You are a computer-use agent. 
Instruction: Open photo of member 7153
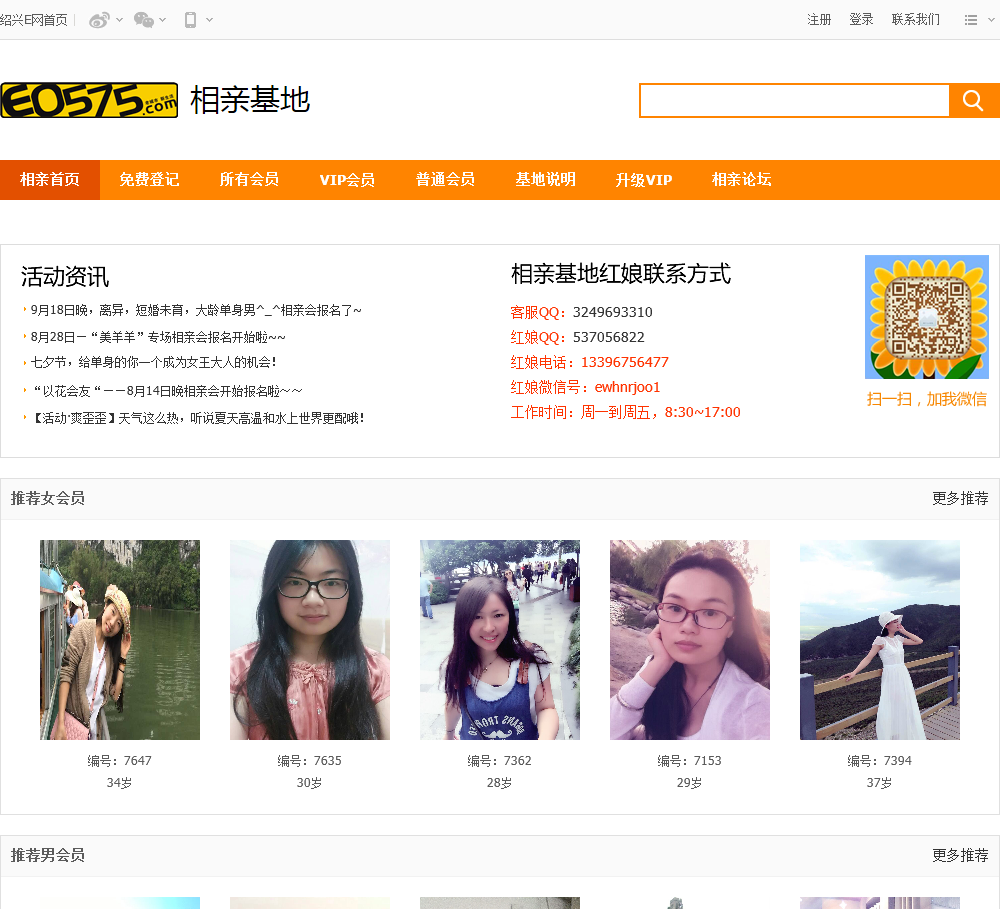point(690,640)
